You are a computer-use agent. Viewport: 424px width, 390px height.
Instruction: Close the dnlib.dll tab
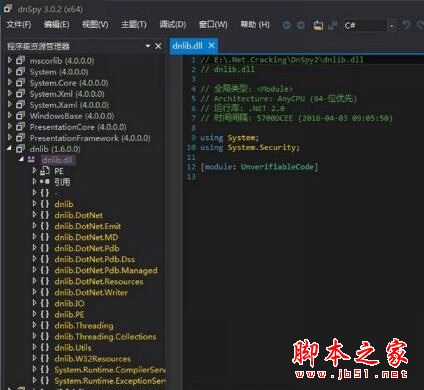tap(211, 45)
